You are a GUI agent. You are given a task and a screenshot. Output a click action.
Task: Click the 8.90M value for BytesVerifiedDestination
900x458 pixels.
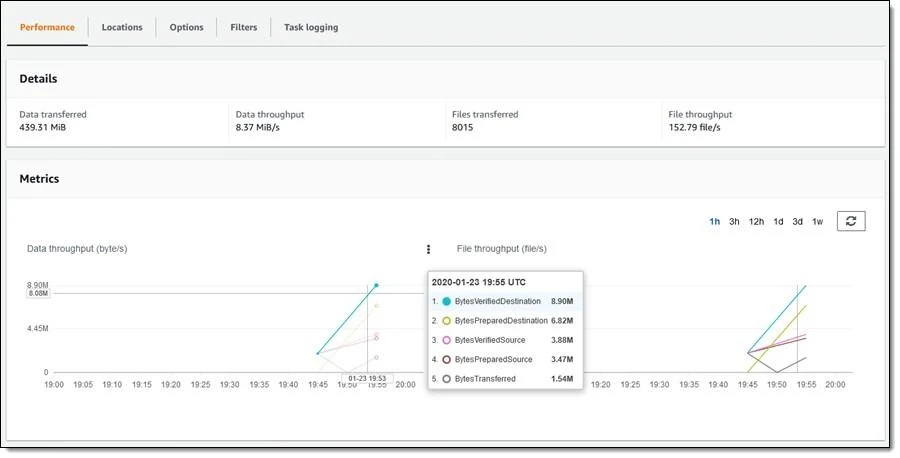coord(562,301)
